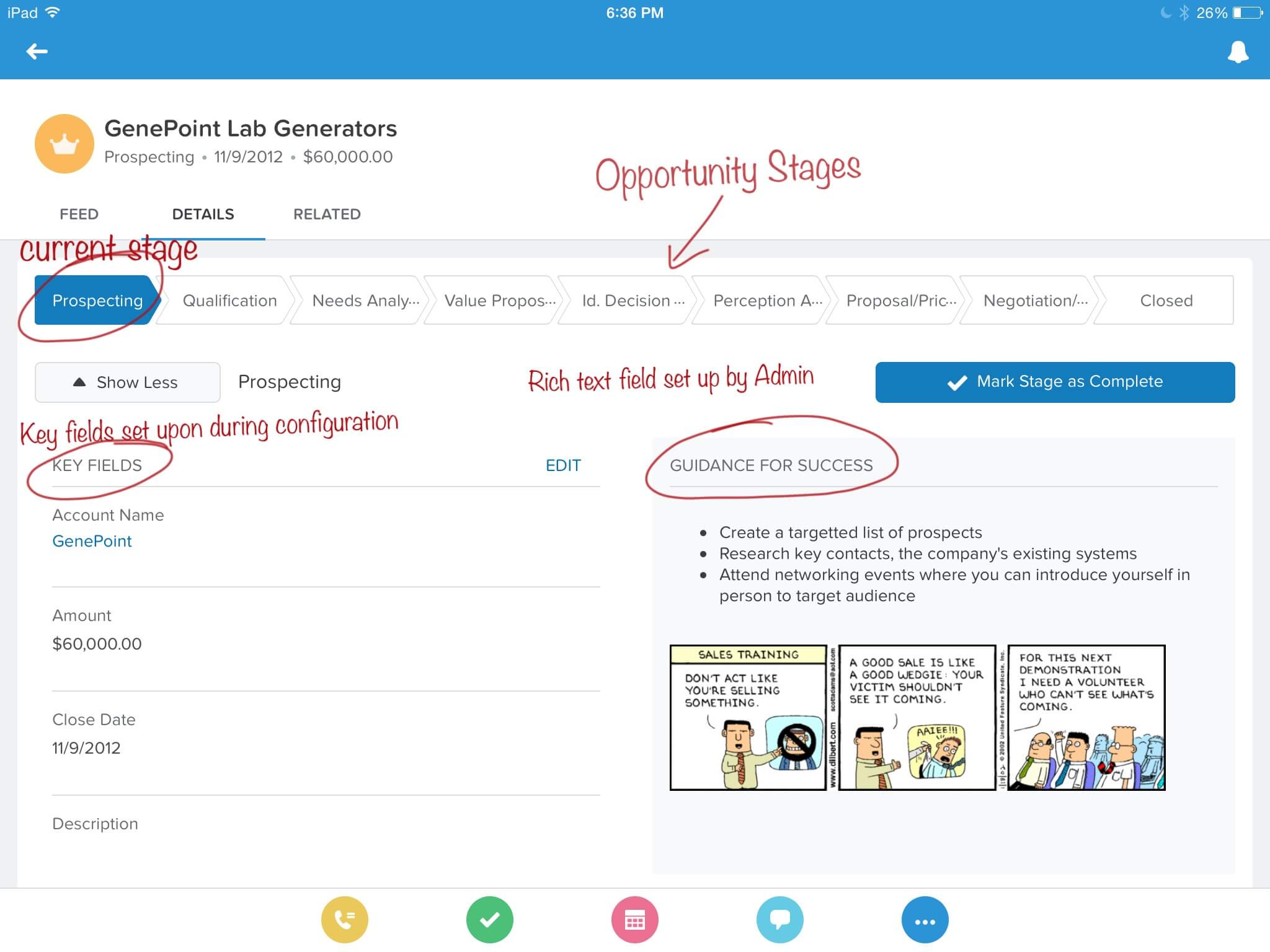Select the Needs Analysis stage chevron

365,301
